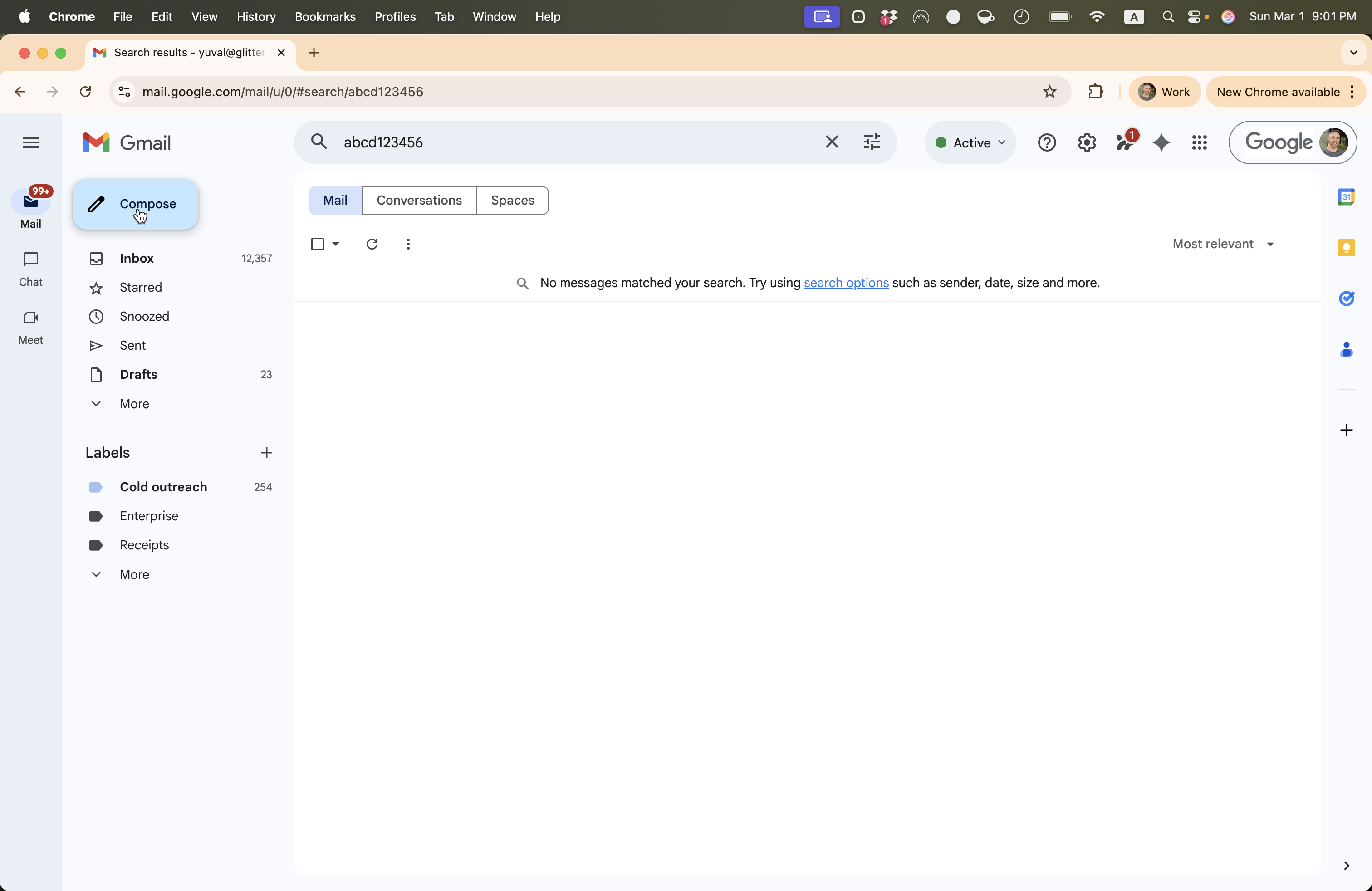Open the search options link
Image resolution: width=1372 pixels, height=891 pixels.
click(x=846, y=282)
